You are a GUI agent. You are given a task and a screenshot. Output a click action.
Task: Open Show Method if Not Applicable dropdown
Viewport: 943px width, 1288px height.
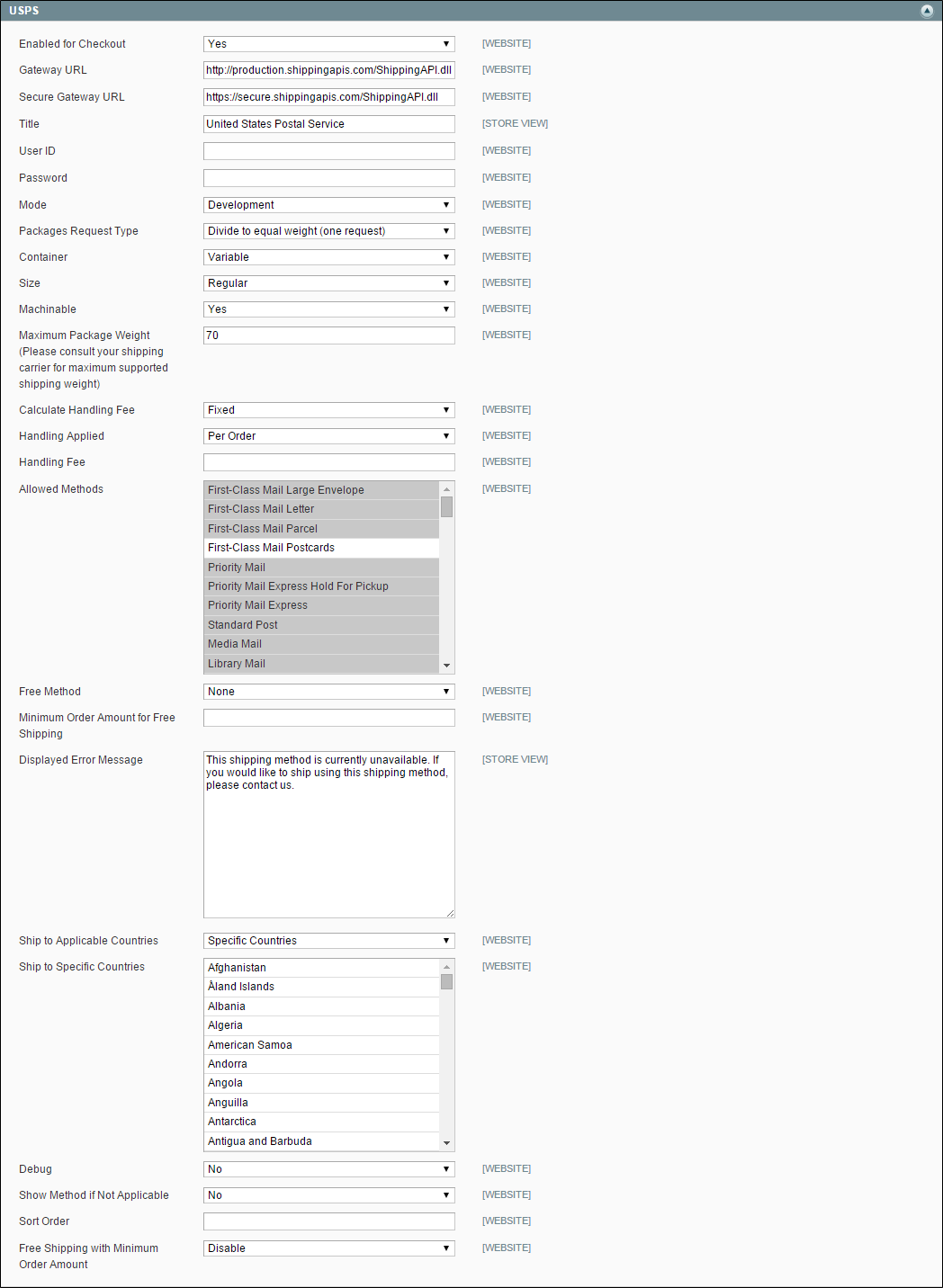point(329,1195)
